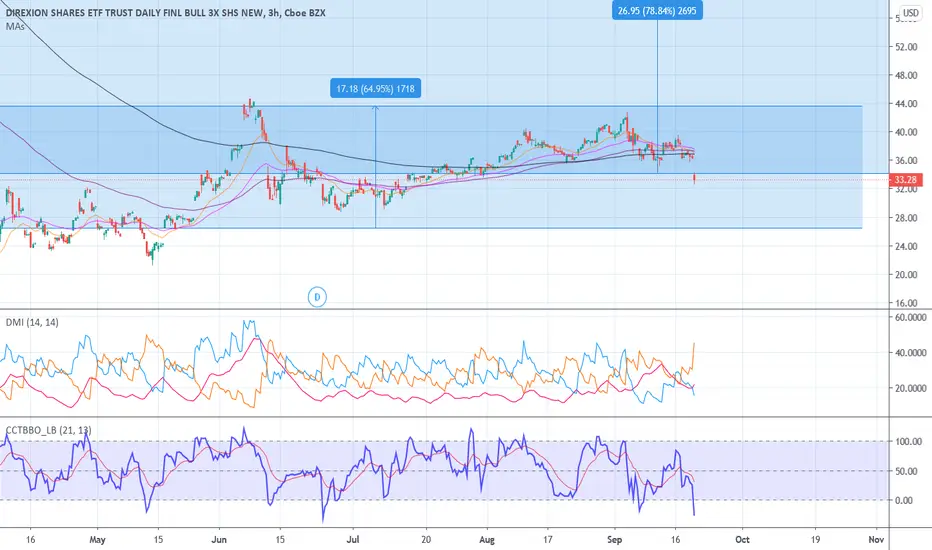Screen dimensions: 932x550
Task: Click the 0.00 oscillator scale value
Action: pyautogui.click(x=903, y=500)
